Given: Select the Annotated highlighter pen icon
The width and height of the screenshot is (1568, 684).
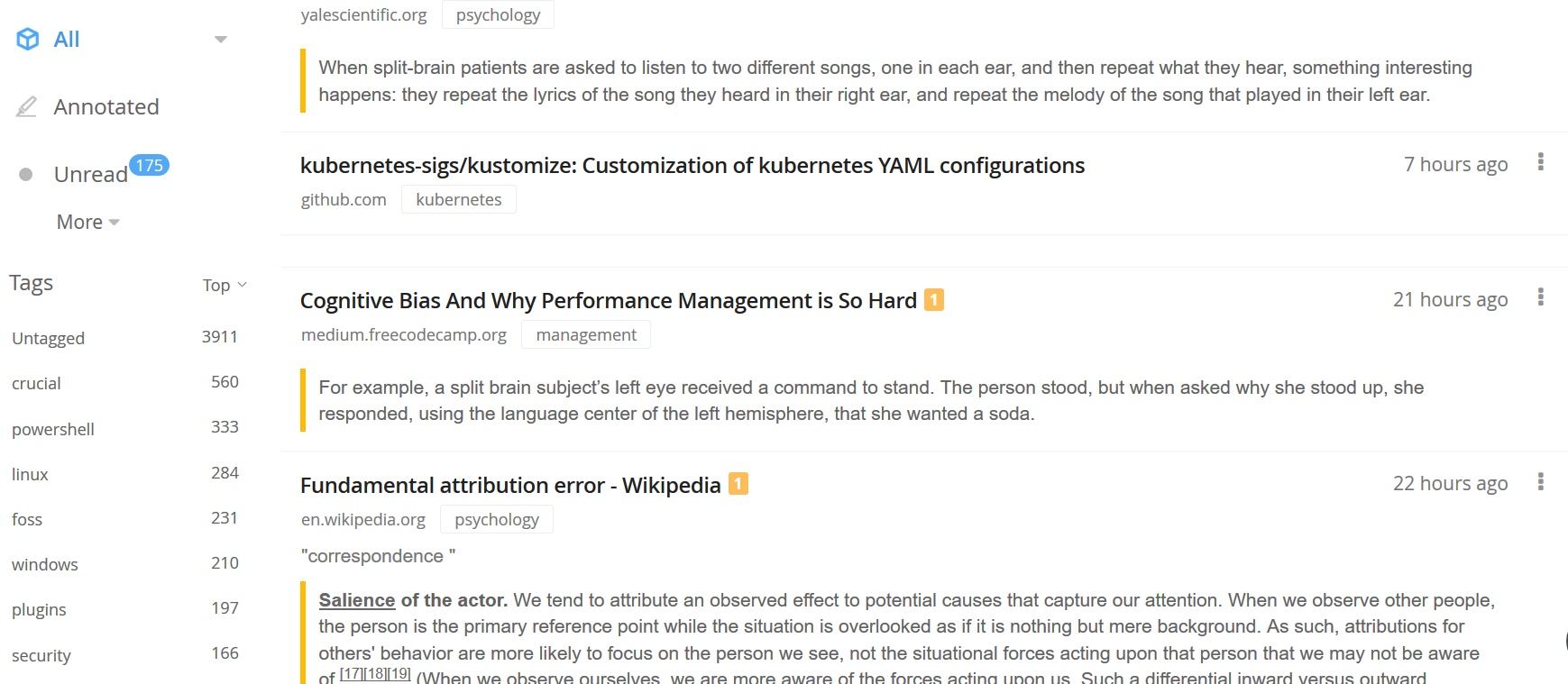Looking at the screenshot, I should pyautogui.click(x=24, y=105).
